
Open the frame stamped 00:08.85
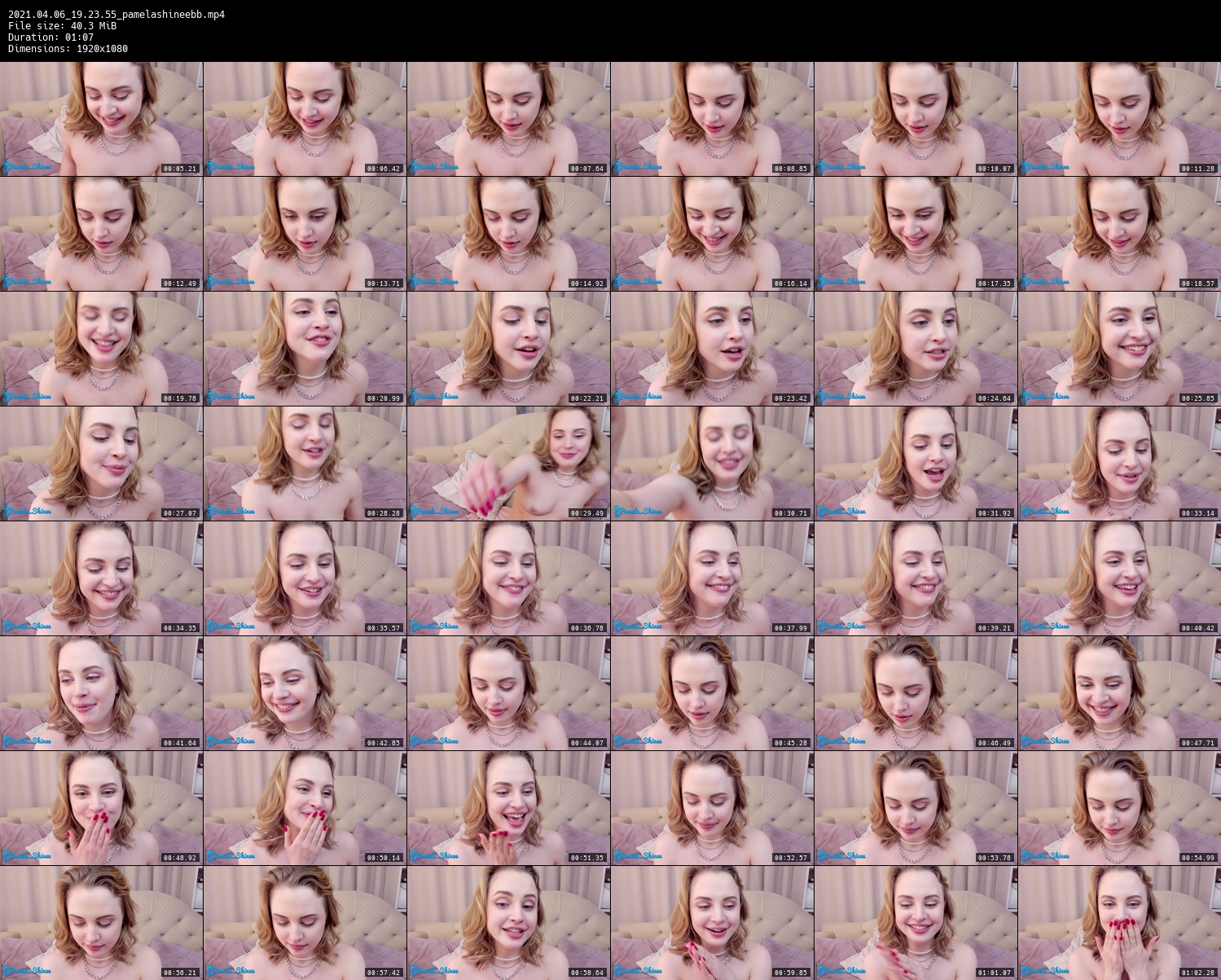pos(712,119)
